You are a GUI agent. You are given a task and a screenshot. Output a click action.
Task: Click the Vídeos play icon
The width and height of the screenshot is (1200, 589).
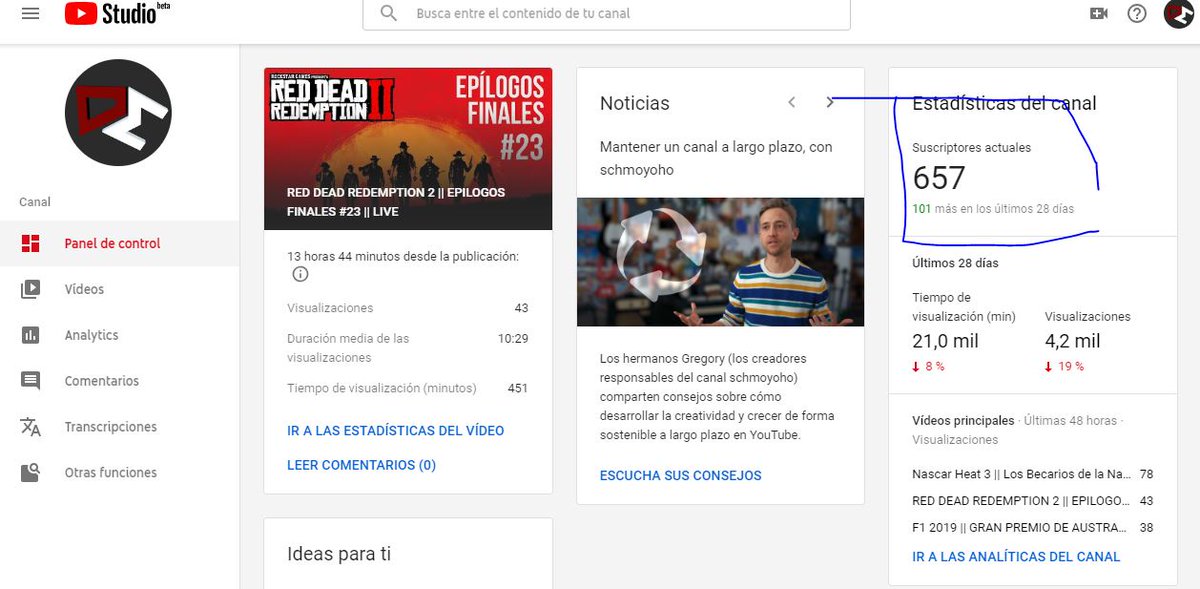click(31, 289)
